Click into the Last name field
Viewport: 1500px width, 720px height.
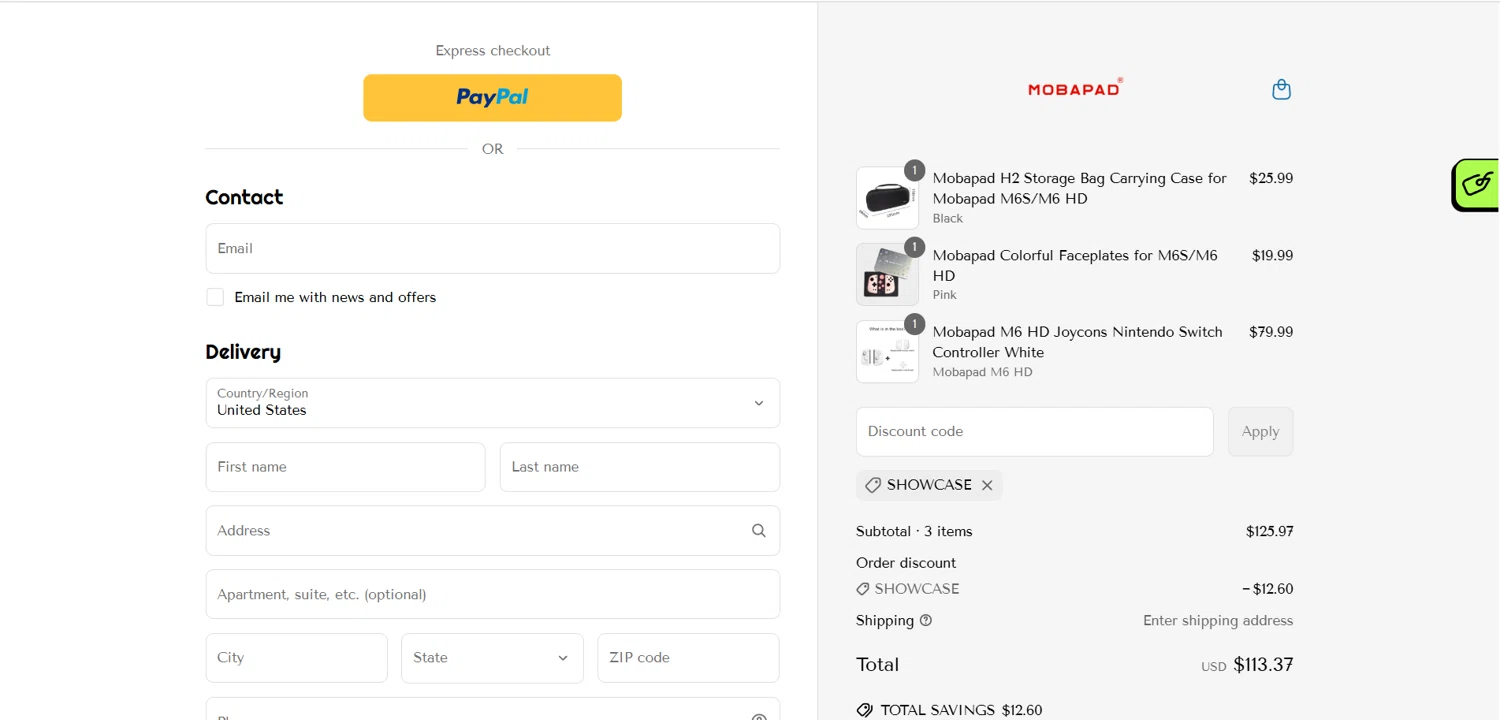[640, 467]
